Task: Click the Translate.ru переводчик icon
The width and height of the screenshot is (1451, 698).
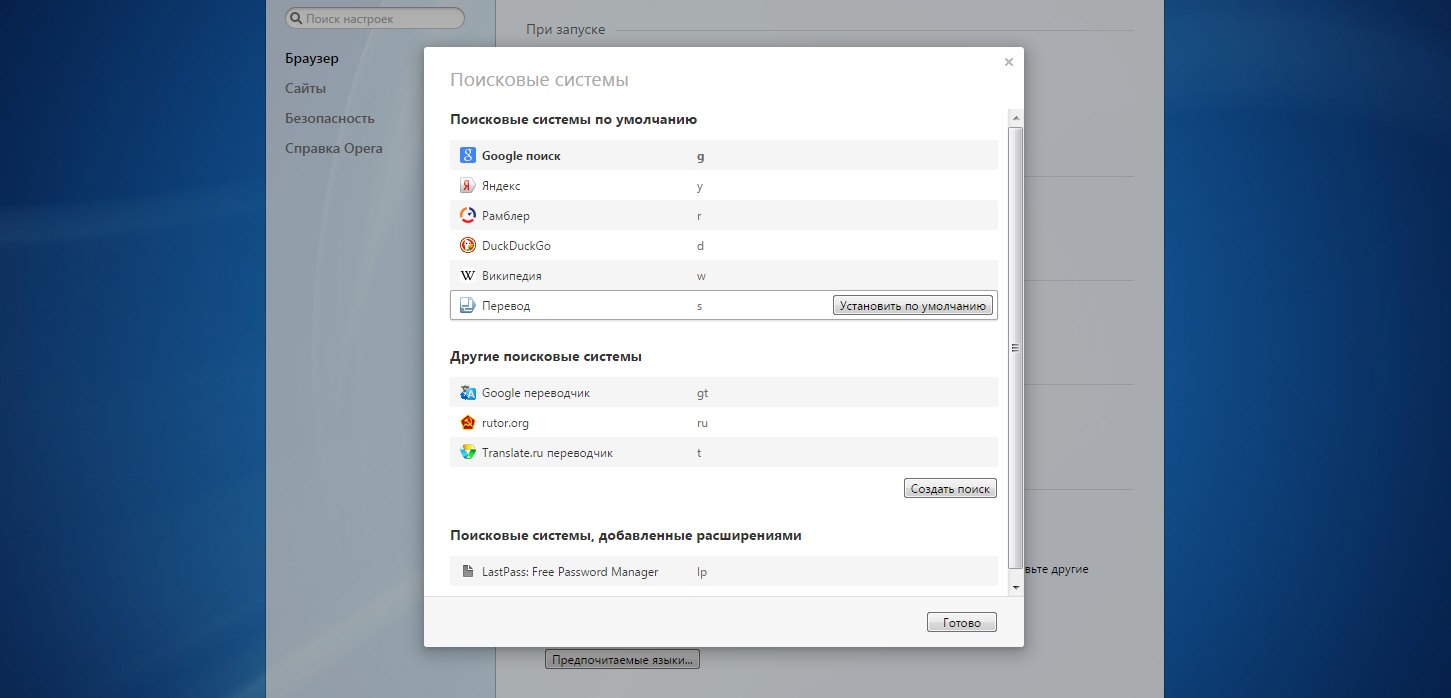Action: (467, 452)
